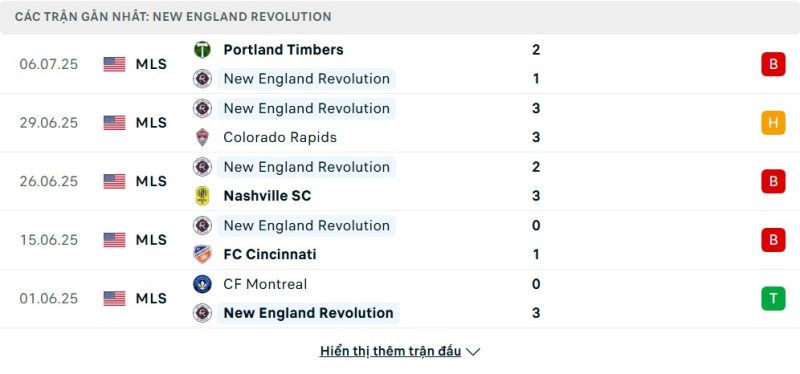The image size is (800, 374).
Task: Click MLS label on the 29.06.25 row
Action: 151,123
